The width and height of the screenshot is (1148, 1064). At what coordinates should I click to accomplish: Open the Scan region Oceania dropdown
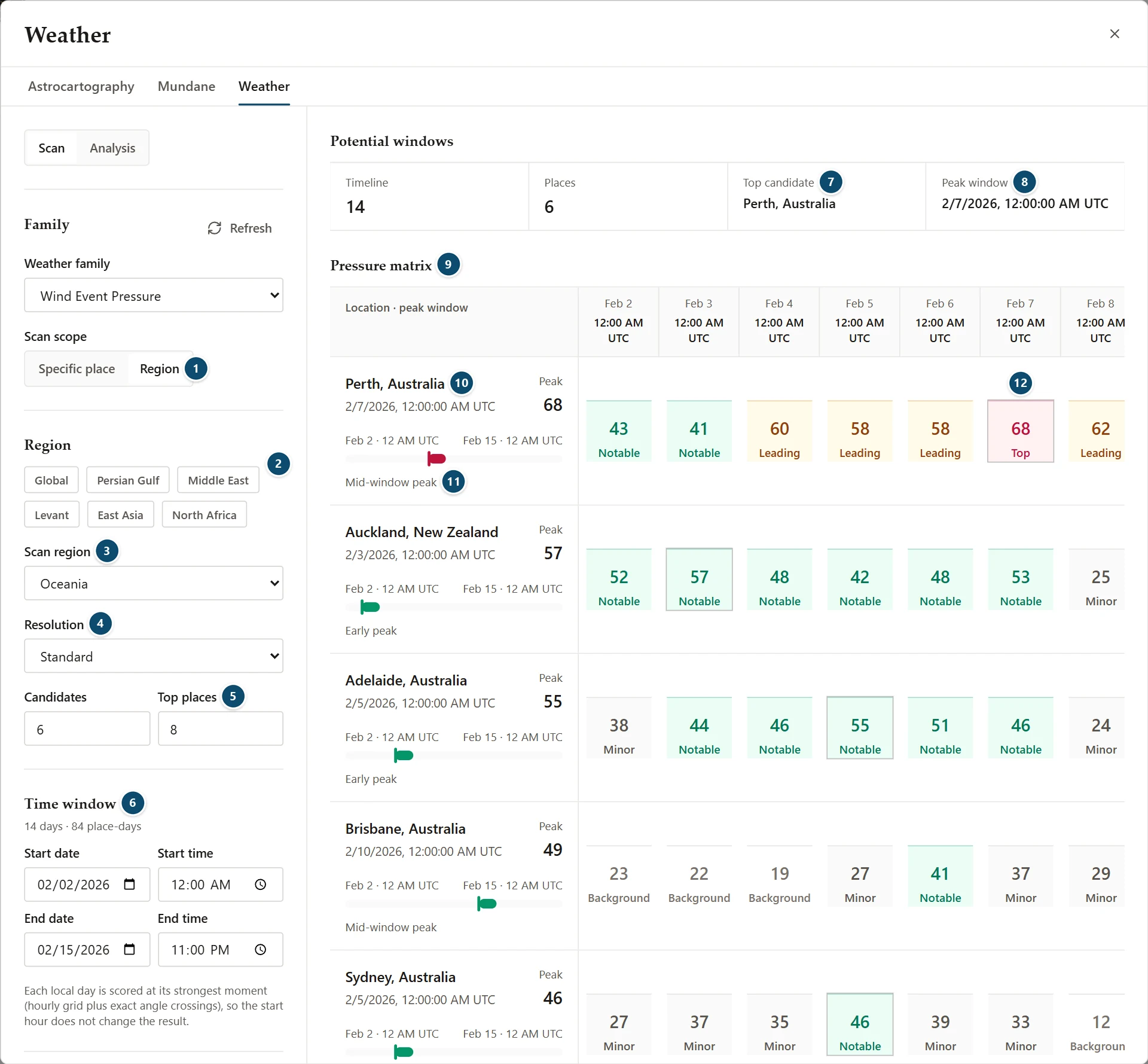pyautogui.click(x=154, y=584)
